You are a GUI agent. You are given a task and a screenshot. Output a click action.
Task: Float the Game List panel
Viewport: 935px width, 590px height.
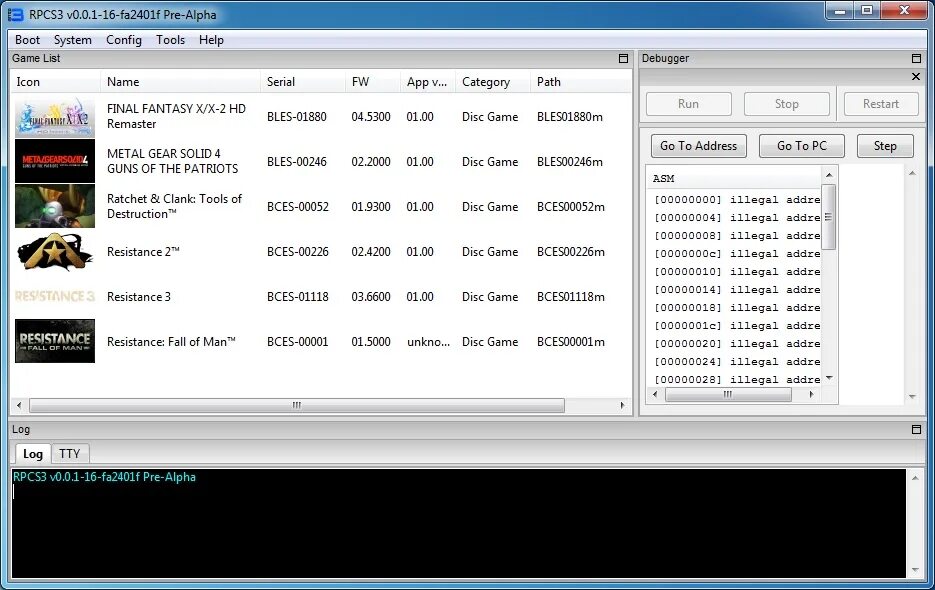coord(623,58)
